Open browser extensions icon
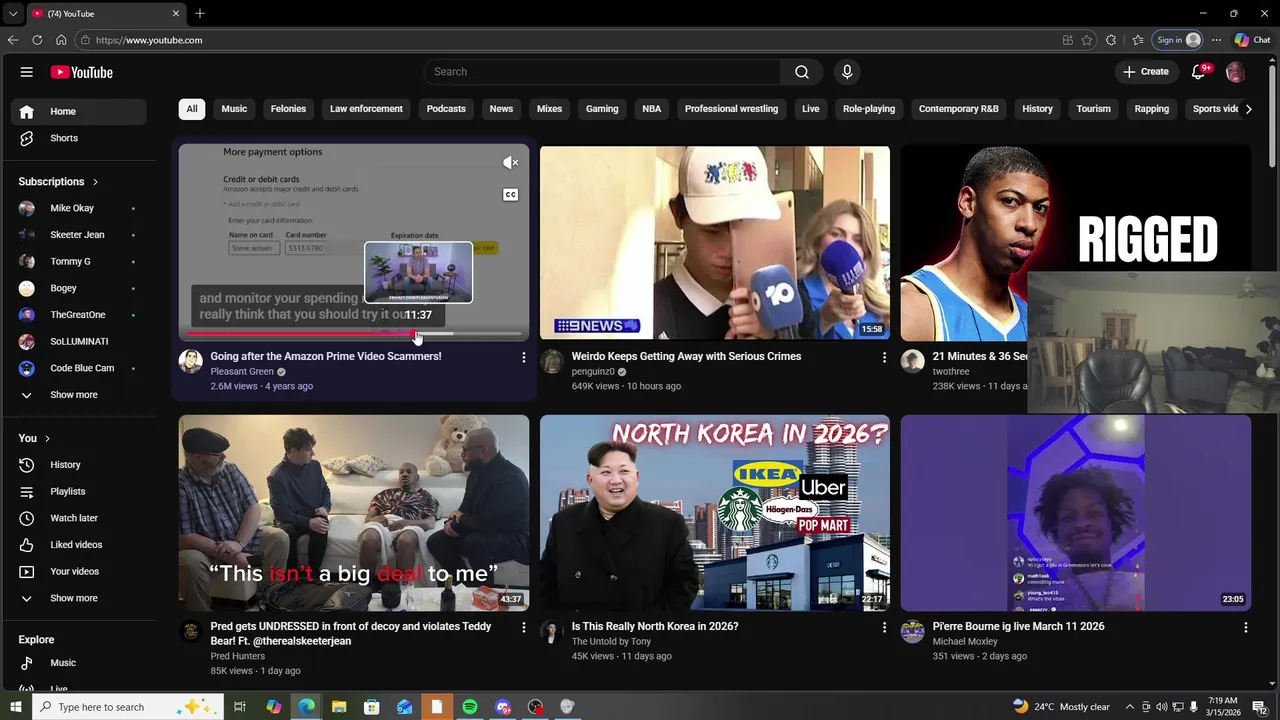Image resolution: width=1280 pixels, height=720 pixels. 1111,40
